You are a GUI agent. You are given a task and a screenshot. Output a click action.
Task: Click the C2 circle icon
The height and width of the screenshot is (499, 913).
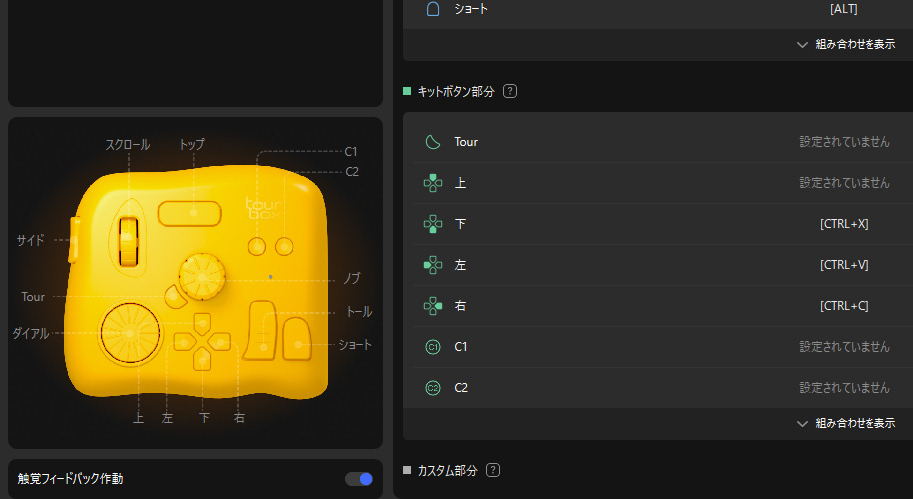click(x=433, y=388)
